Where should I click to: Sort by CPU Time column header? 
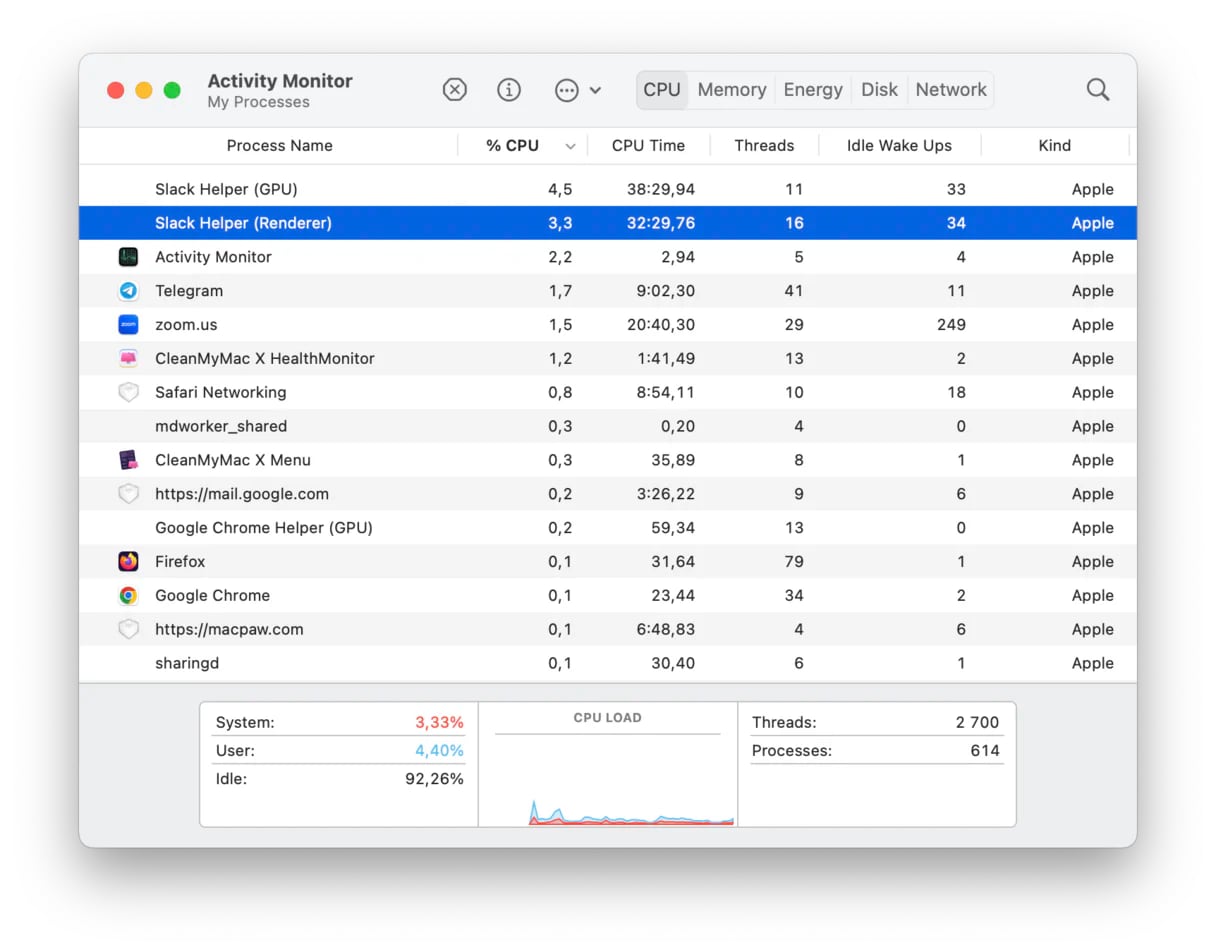click(648, 146)
